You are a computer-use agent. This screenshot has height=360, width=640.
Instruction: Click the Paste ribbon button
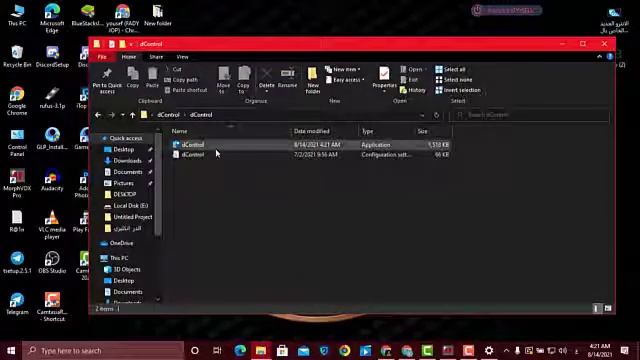(x=152, y=77)
